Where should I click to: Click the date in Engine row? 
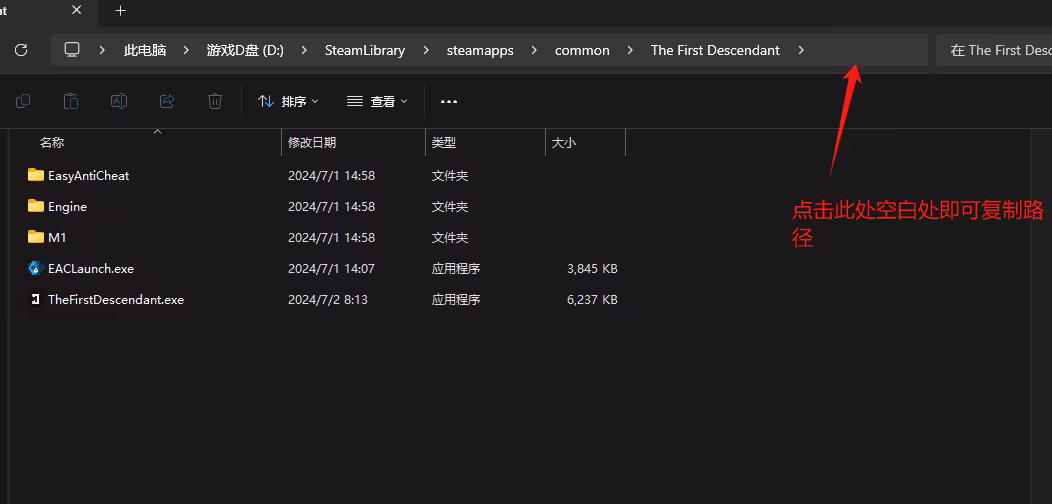coord(331,206)
